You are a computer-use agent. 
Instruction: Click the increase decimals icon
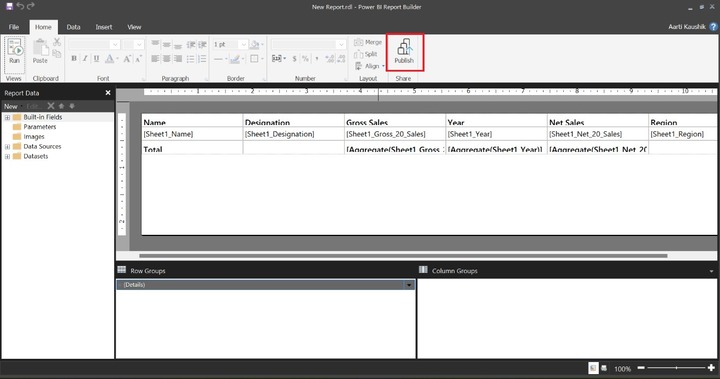click(329, 59)
